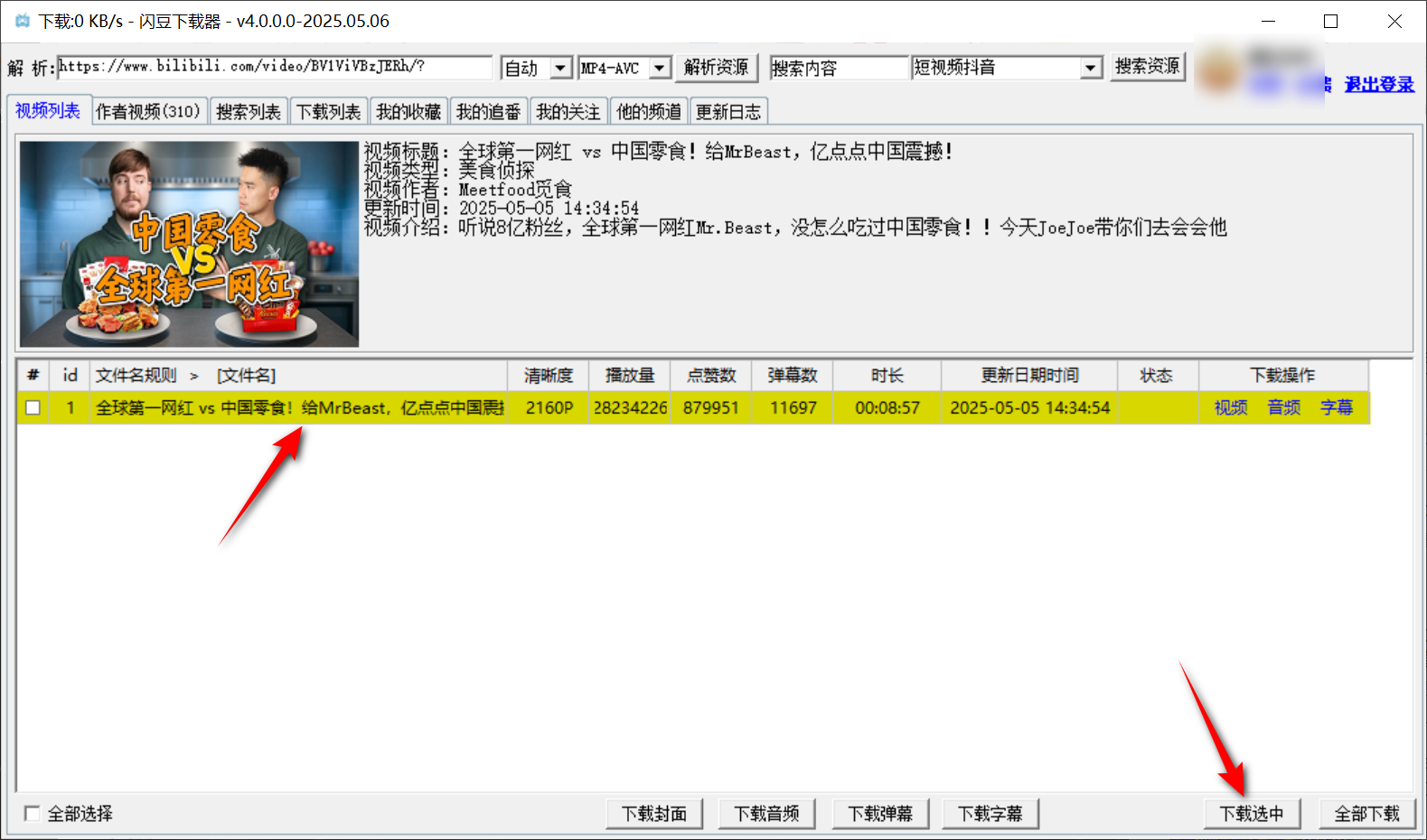The width and height of the screenshot is (1427, 840).
Task: Click the play count 28234226 cell
Action: point(630,407)
